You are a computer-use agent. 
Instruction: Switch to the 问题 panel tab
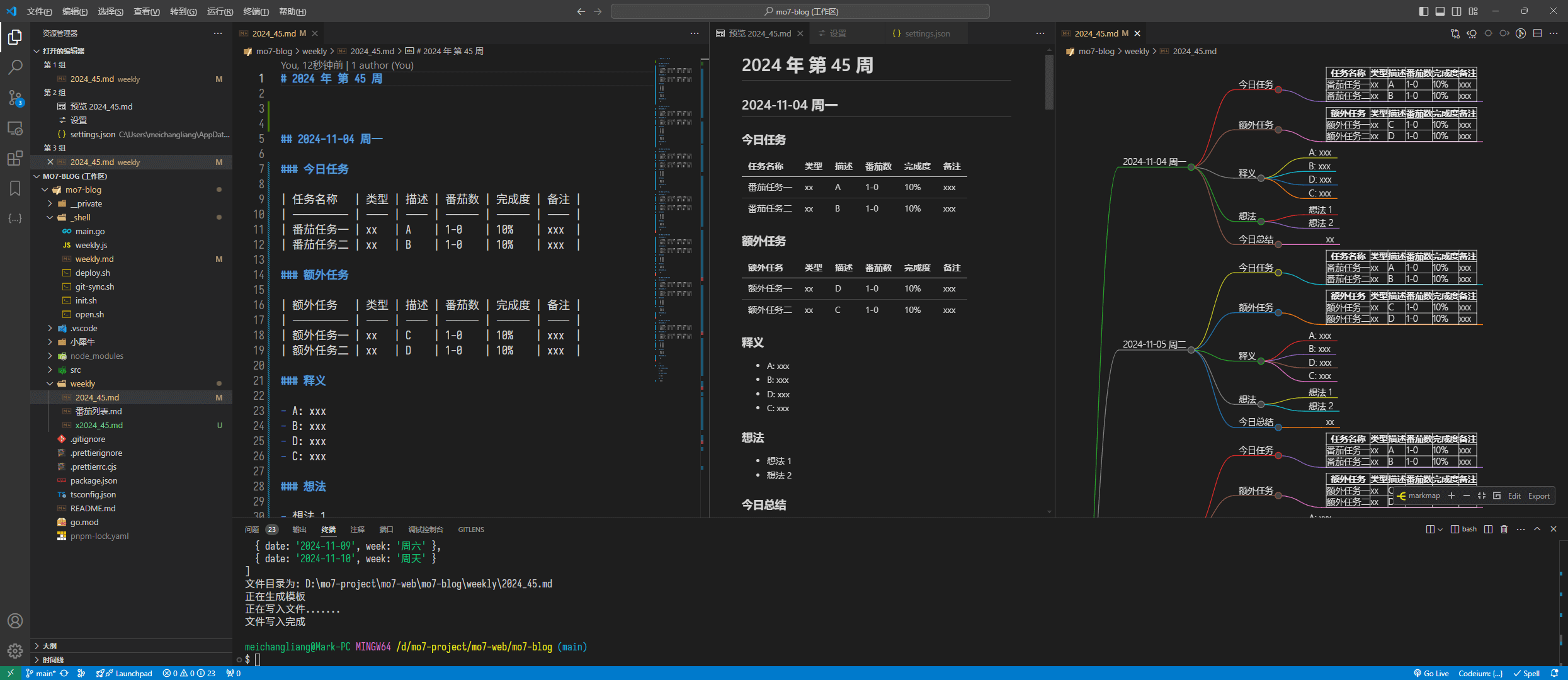pos(261,530)
